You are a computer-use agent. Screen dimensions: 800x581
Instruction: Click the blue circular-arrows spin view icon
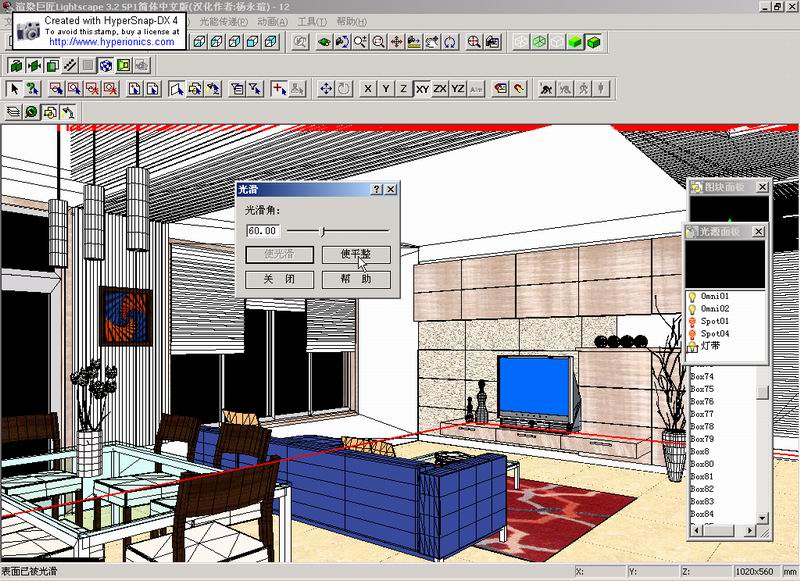(450, 42)
